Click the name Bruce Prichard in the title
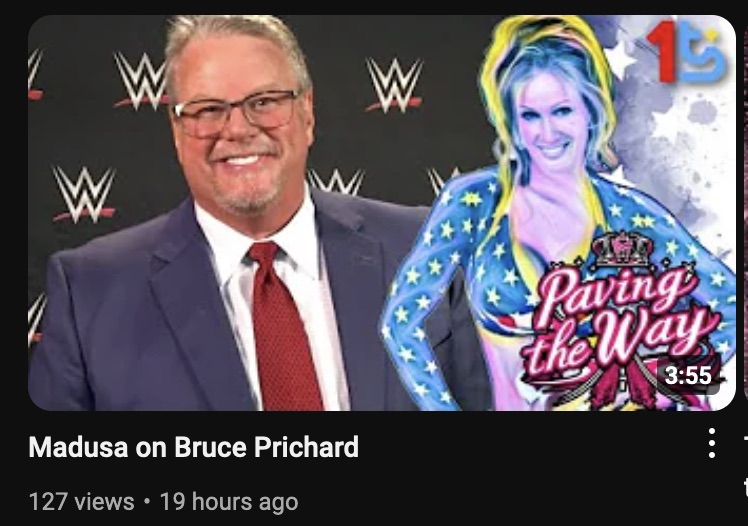748x526 pixels. [x=266, y=447]
